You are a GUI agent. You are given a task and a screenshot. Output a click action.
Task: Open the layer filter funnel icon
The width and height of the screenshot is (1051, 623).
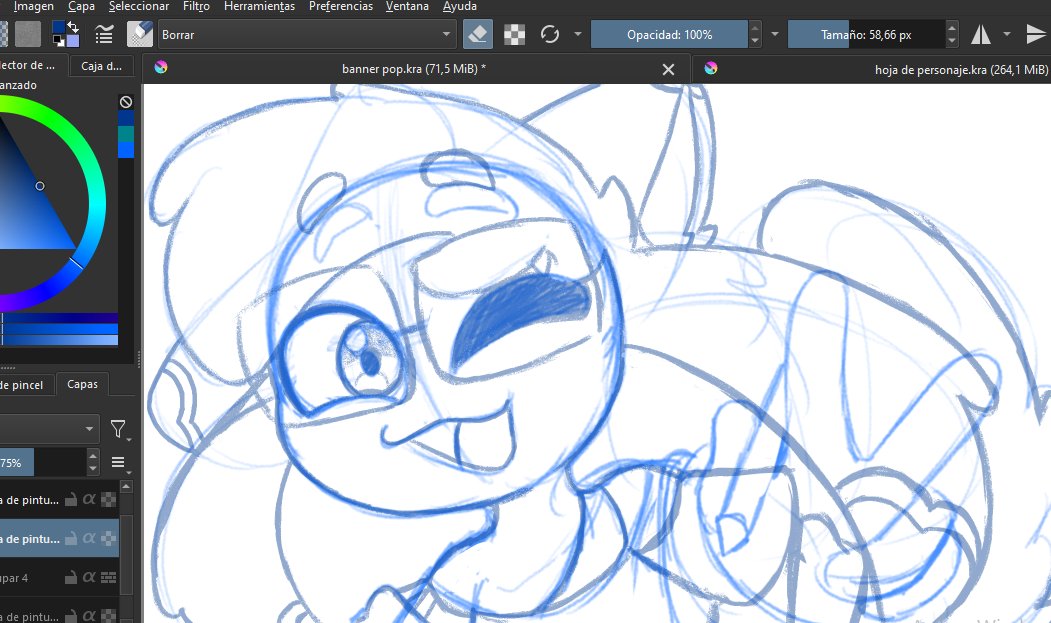(x=118, y=428)
